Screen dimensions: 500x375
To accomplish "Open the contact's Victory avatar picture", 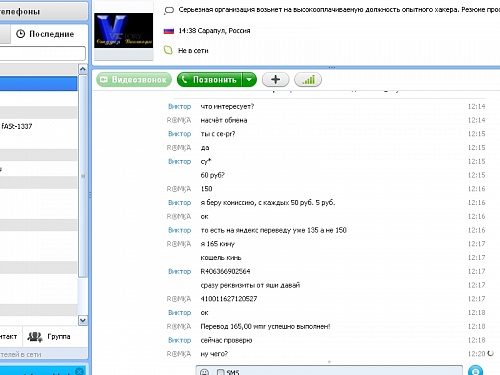I will [x=123, y=31].
